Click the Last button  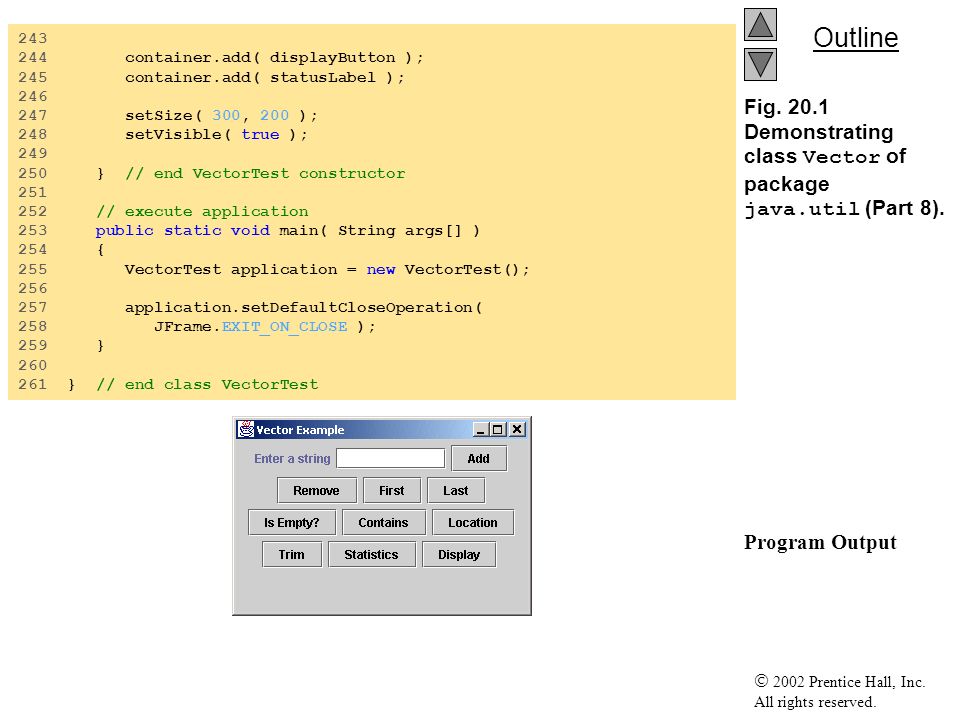tap(456, 490)
